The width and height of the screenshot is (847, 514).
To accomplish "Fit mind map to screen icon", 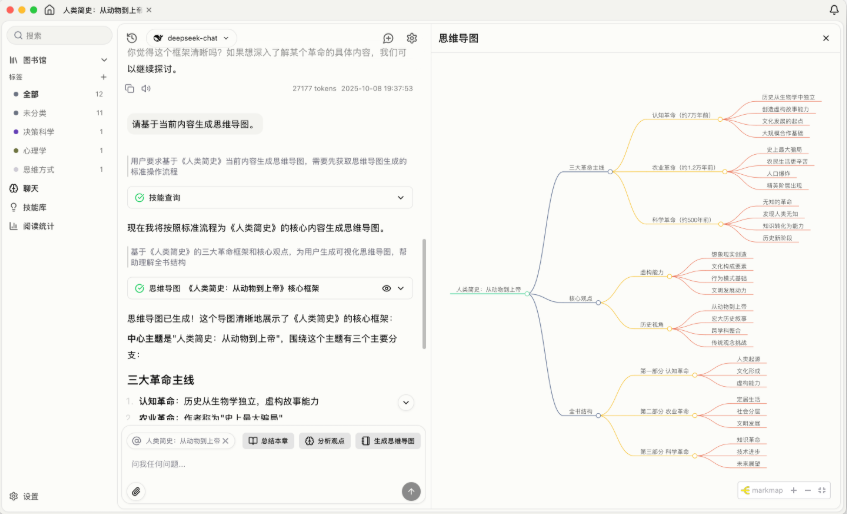I will (x=822, y=490).
